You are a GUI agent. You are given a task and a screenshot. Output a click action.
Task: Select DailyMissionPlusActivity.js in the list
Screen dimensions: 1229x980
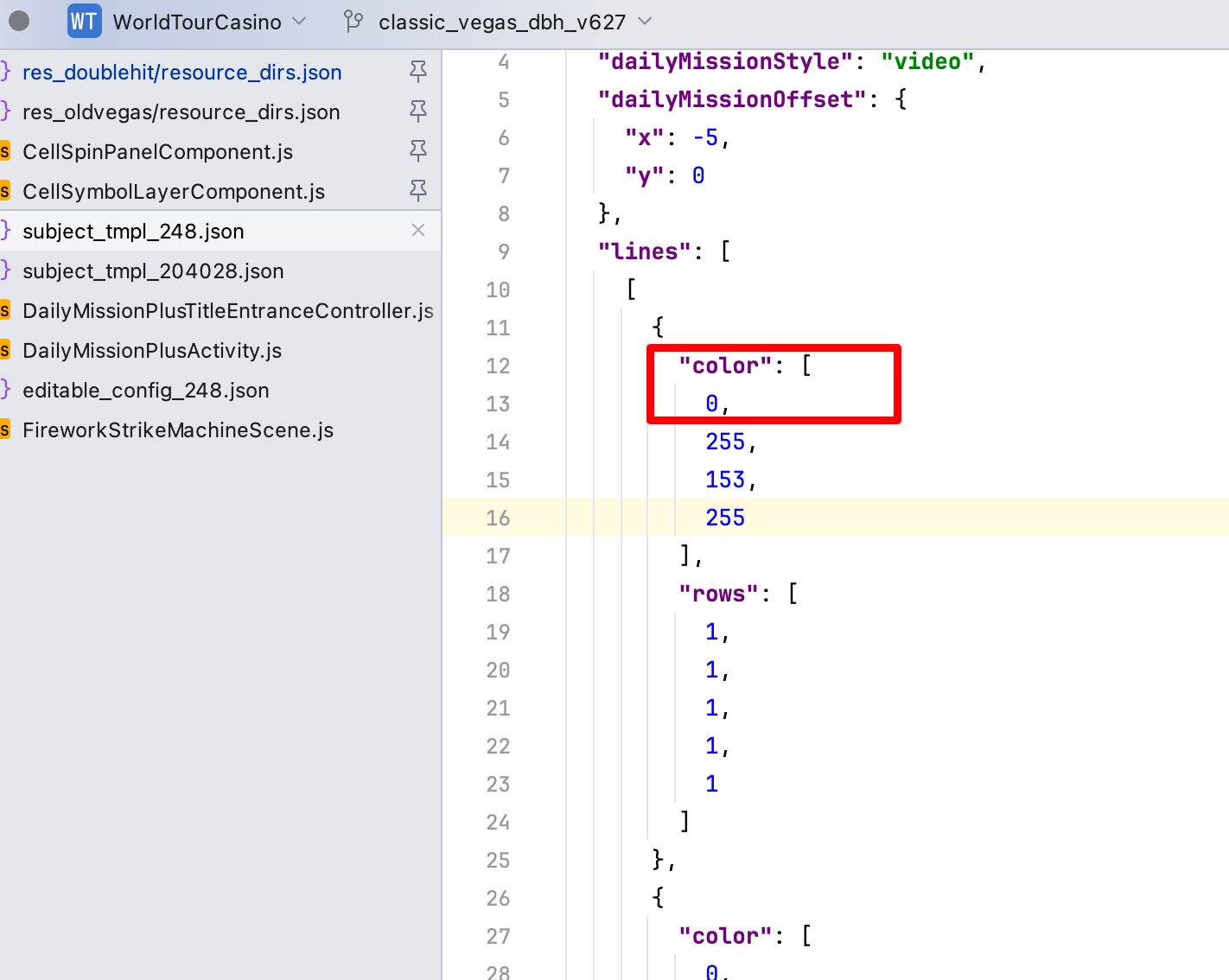pyautogui.click(x=152, y=351)
